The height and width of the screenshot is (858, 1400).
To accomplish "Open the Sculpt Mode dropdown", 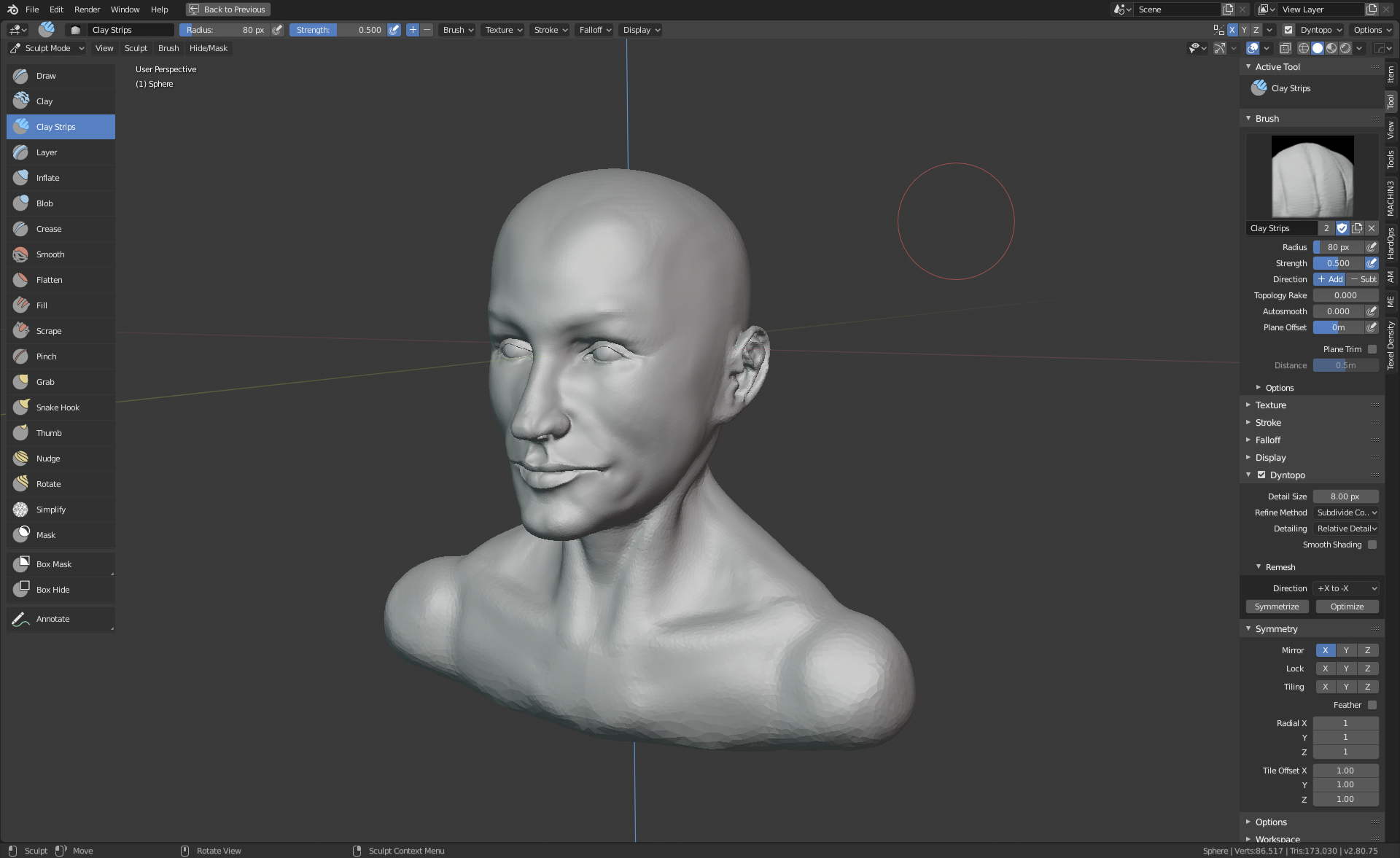I will click(47, 48).
